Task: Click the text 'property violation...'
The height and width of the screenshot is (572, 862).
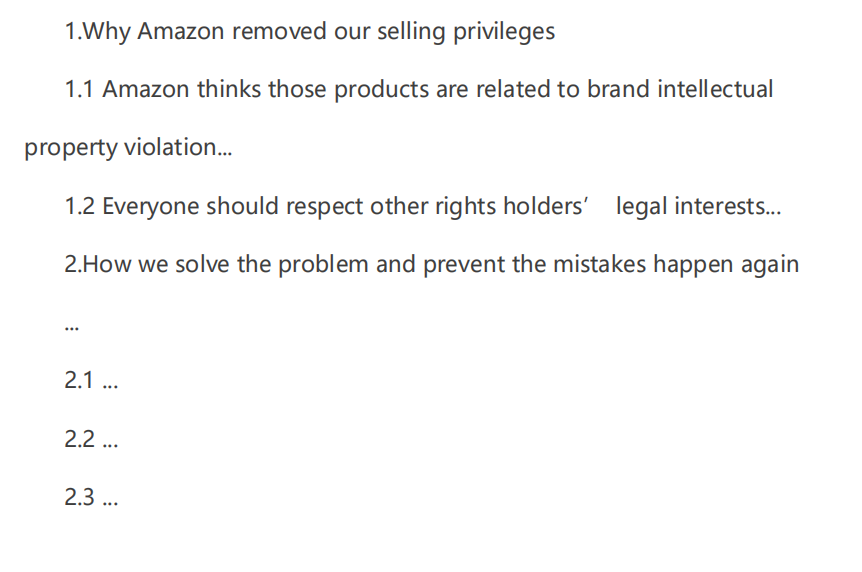Action: 128,147
